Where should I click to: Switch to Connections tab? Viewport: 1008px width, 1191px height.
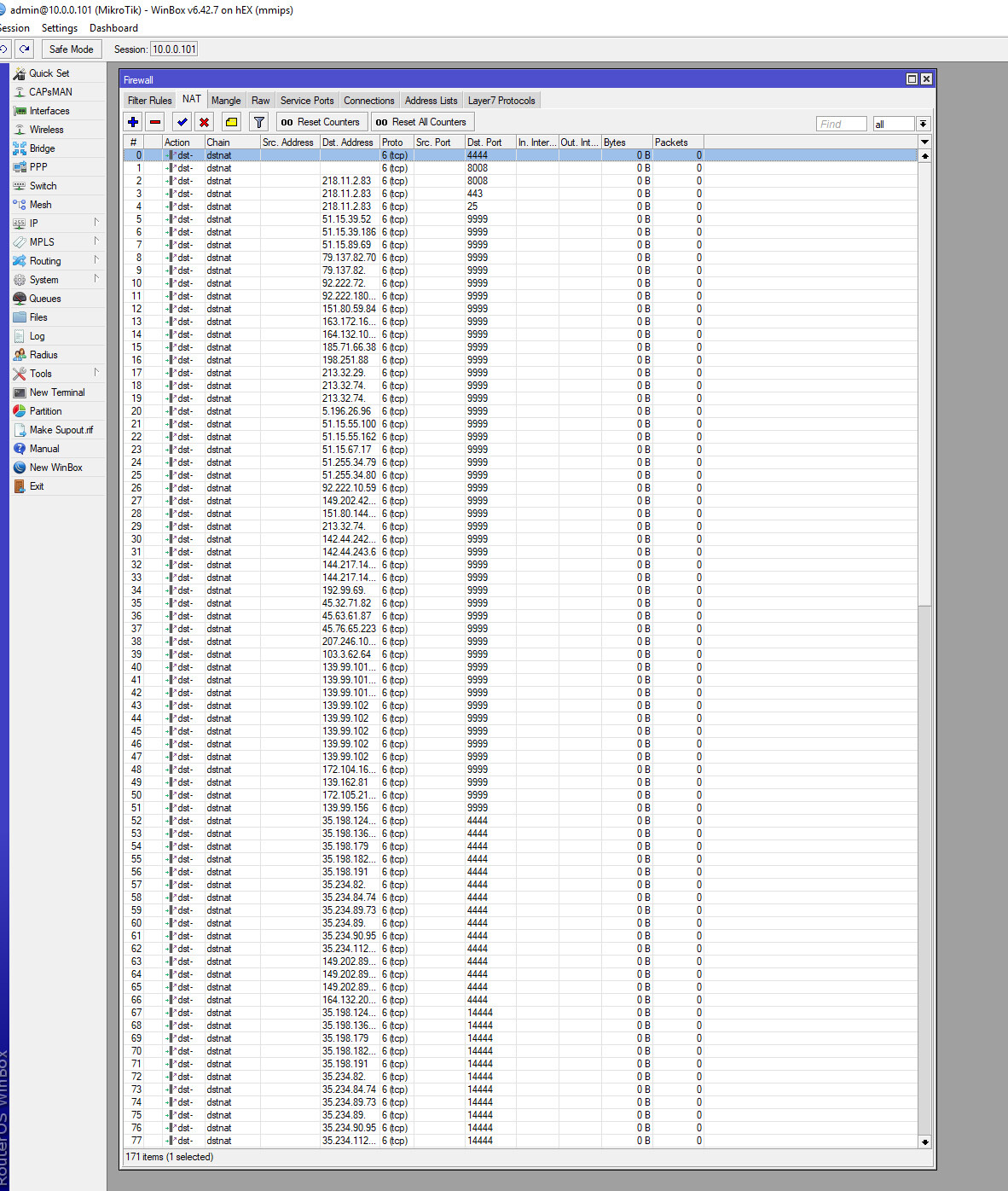tap(369, 101)
